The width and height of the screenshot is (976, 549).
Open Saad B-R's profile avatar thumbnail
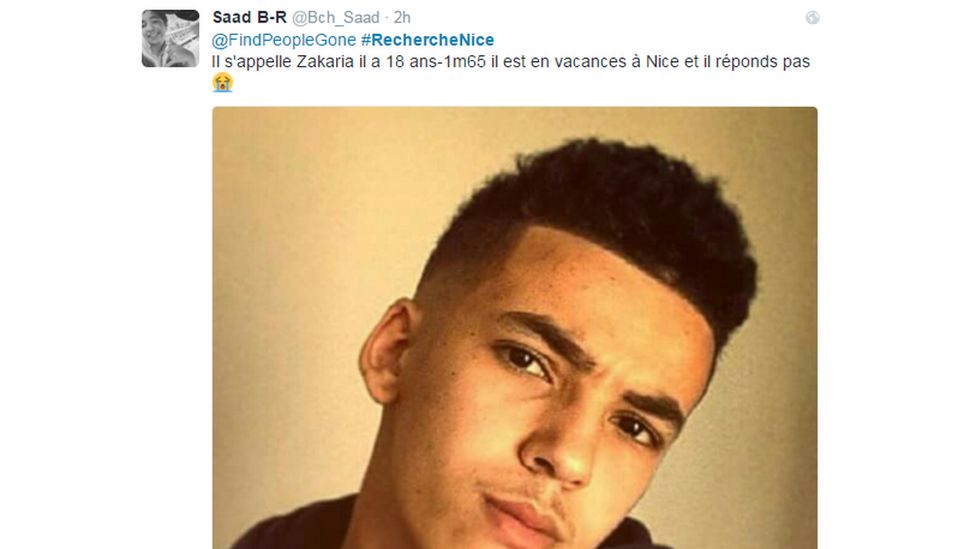click(x=171, y=38)
